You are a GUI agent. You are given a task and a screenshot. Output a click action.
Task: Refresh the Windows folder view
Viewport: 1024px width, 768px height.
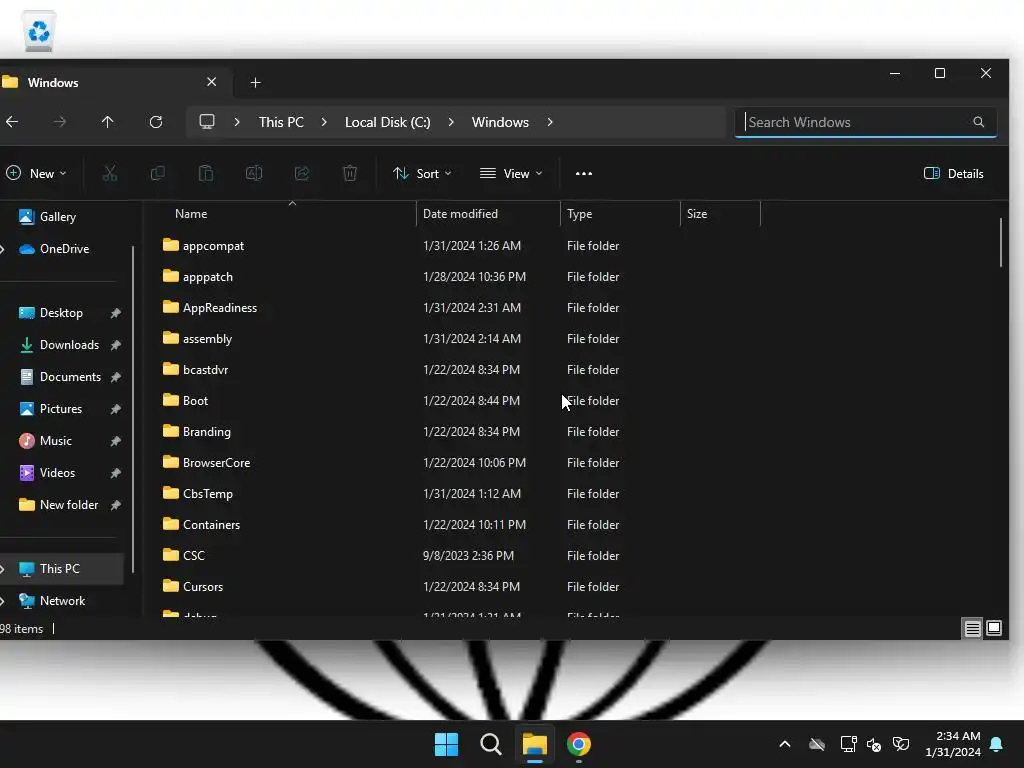coord(155,121)
